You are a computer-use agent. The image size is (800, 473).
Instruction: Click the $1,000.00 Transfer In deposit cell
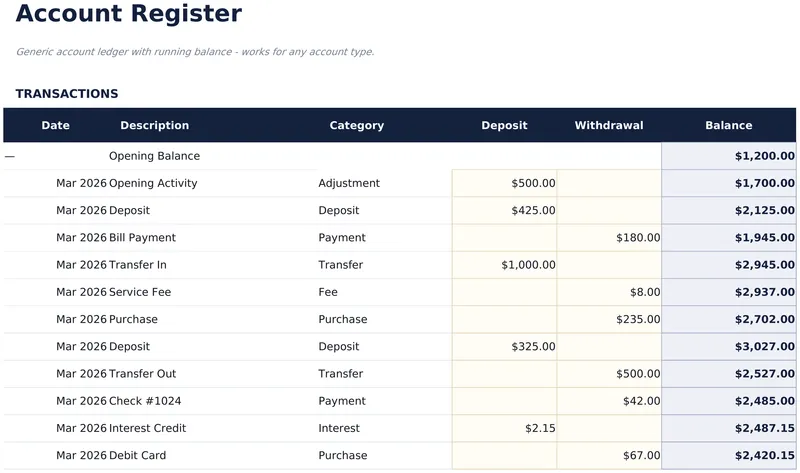click(x=504, y=265)
